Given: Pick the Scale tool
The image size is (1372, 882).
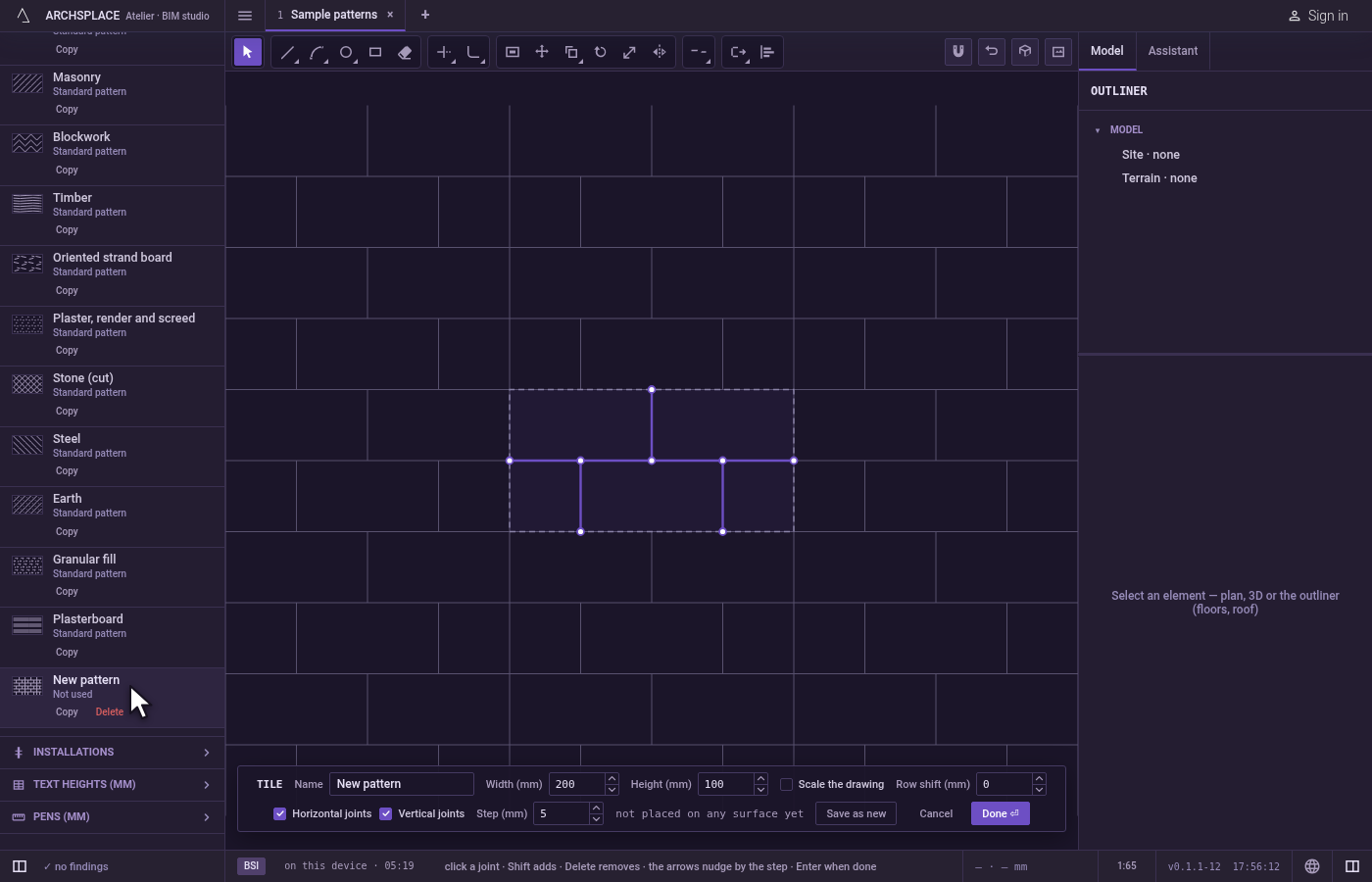Looking at the screenshot, I should point(630,52).
